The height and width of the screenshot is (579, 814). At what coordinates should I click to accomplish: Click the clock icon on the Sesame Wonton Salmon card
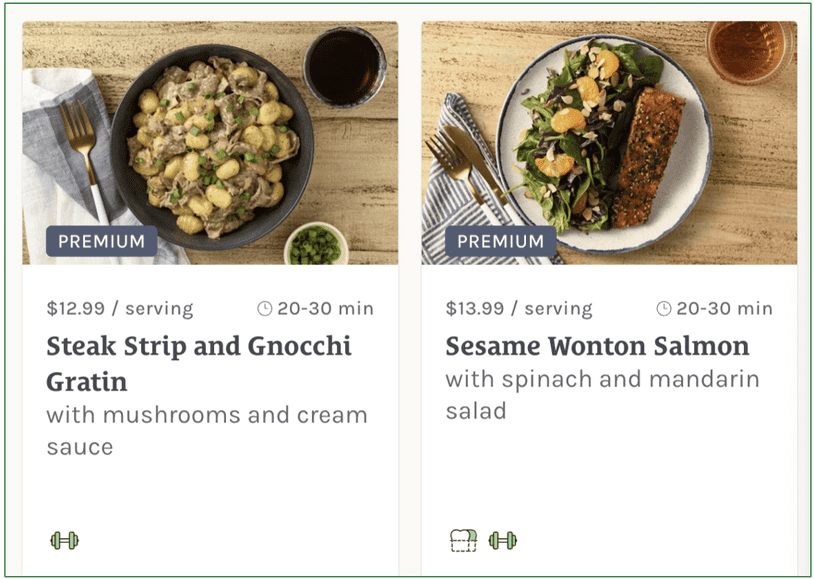[x=662, y=309]
